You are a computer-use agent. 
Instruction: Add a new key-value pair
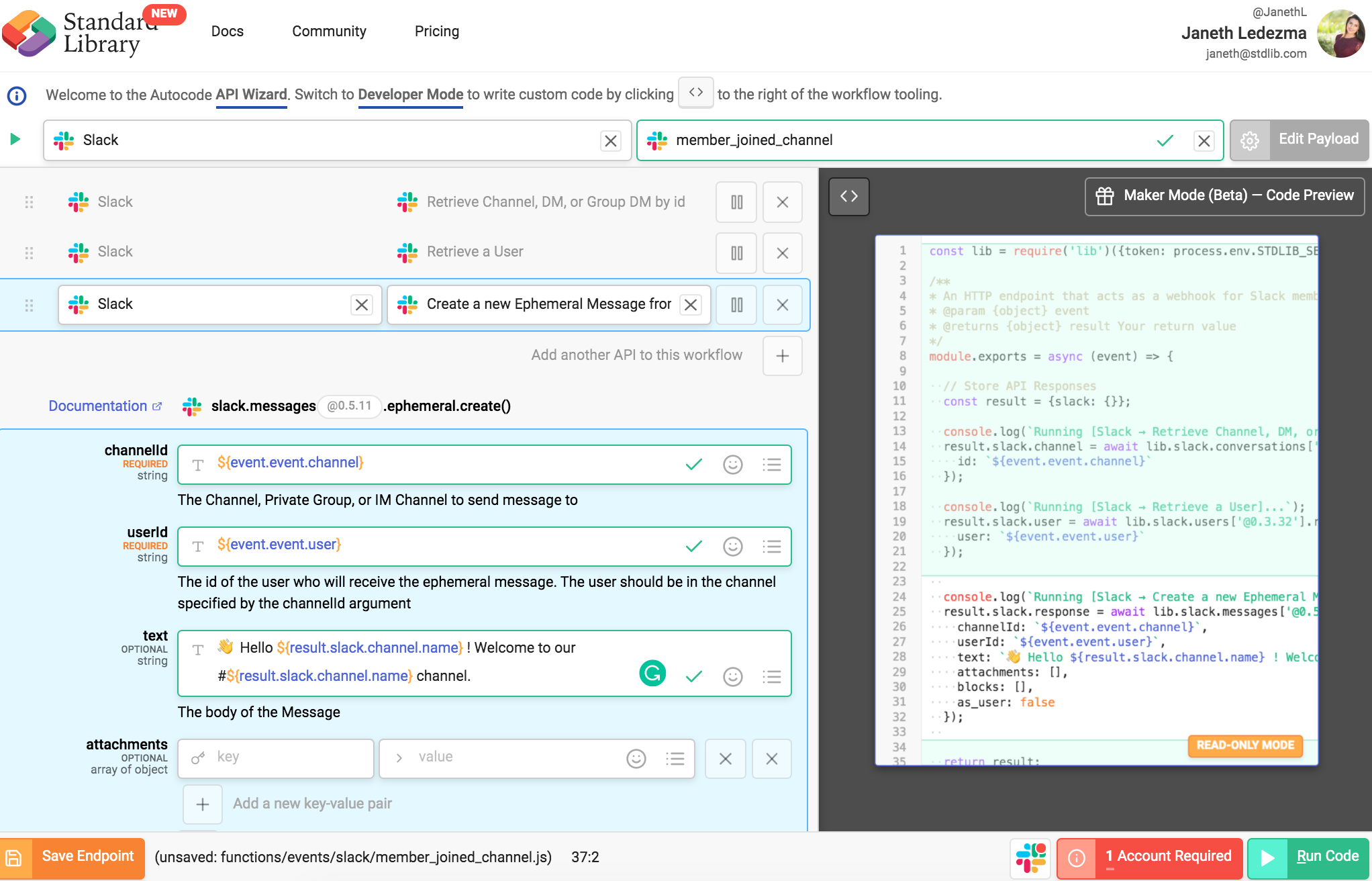tap(203, 804)
